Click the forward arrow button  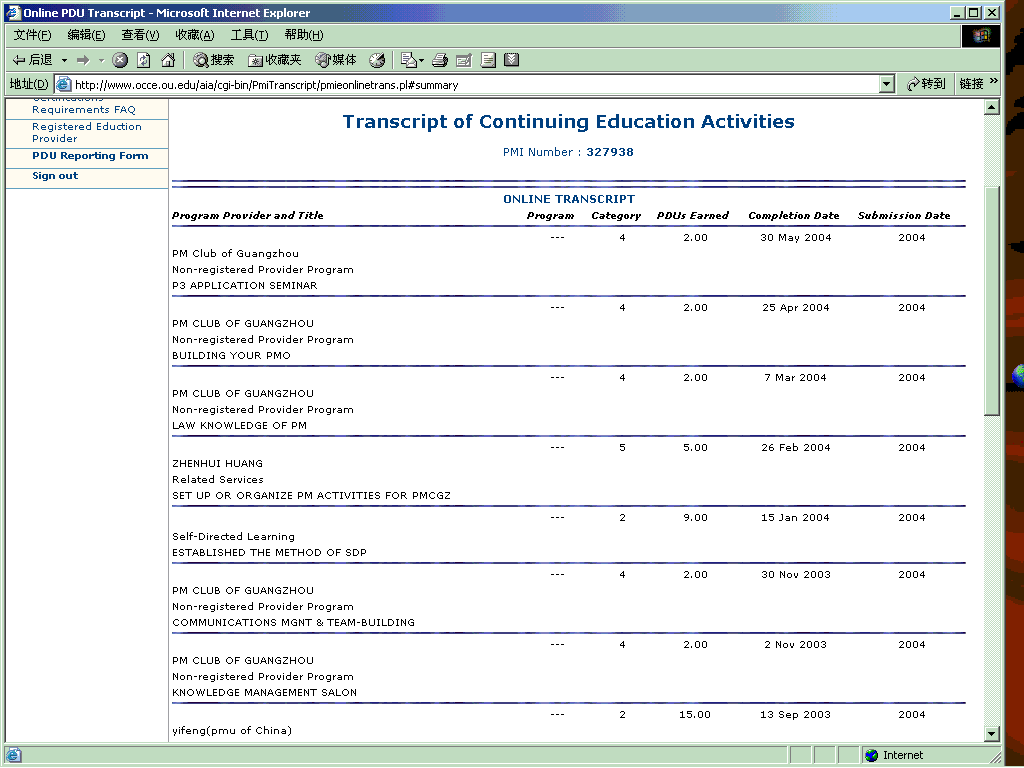83,60
